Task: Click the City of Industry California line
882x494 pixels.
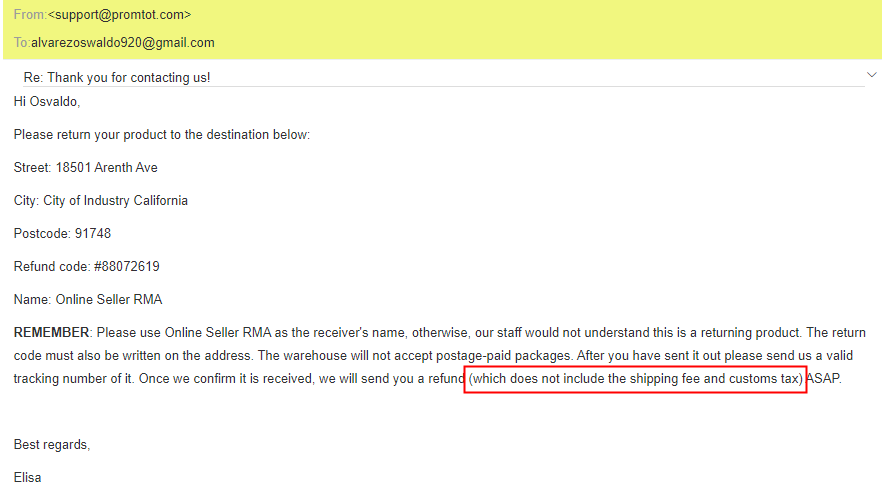Action: tap(101, 200)
